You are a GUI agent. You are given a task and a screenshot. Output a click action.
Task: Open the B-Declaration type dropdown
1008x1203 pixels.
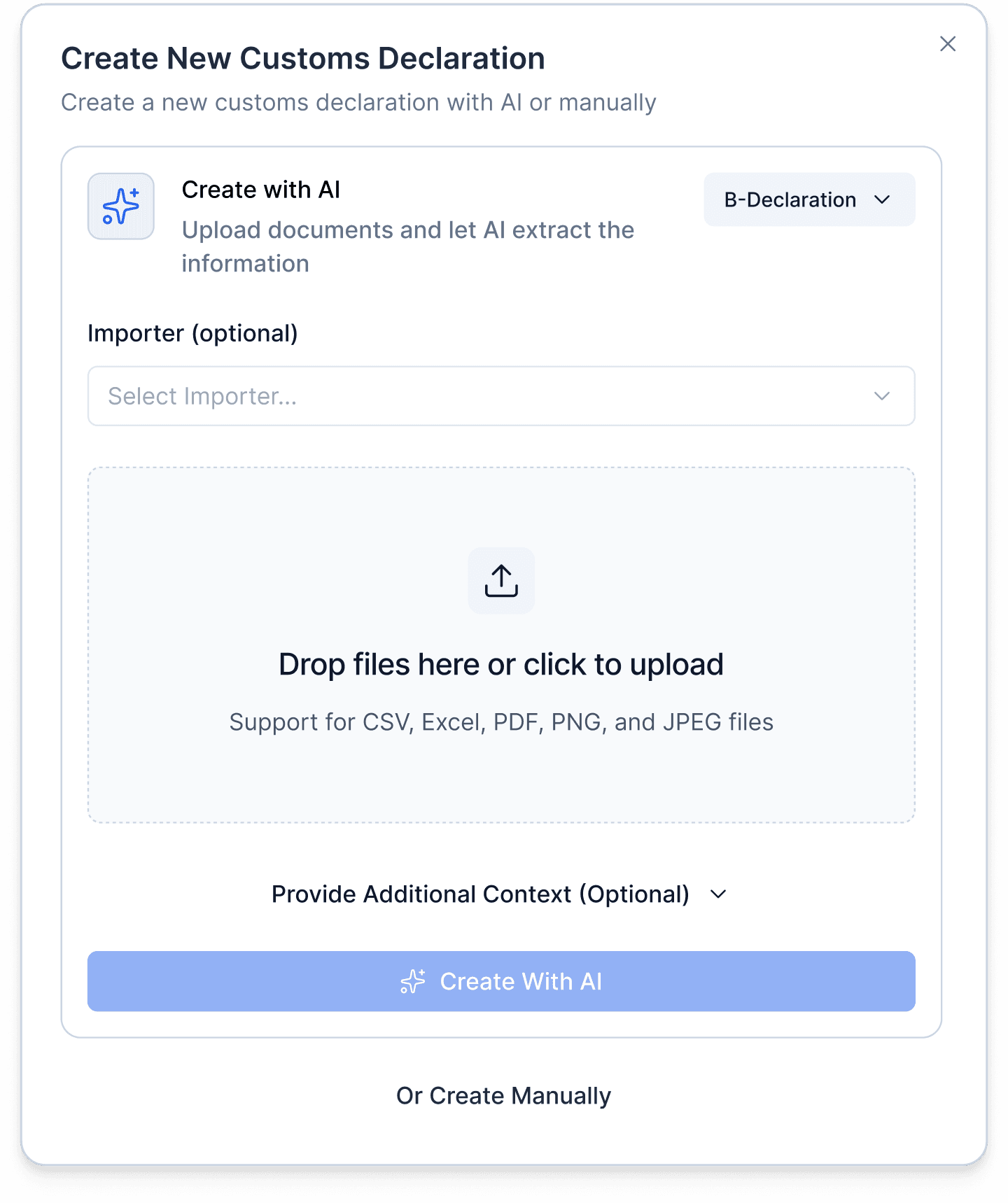(808, 199)
